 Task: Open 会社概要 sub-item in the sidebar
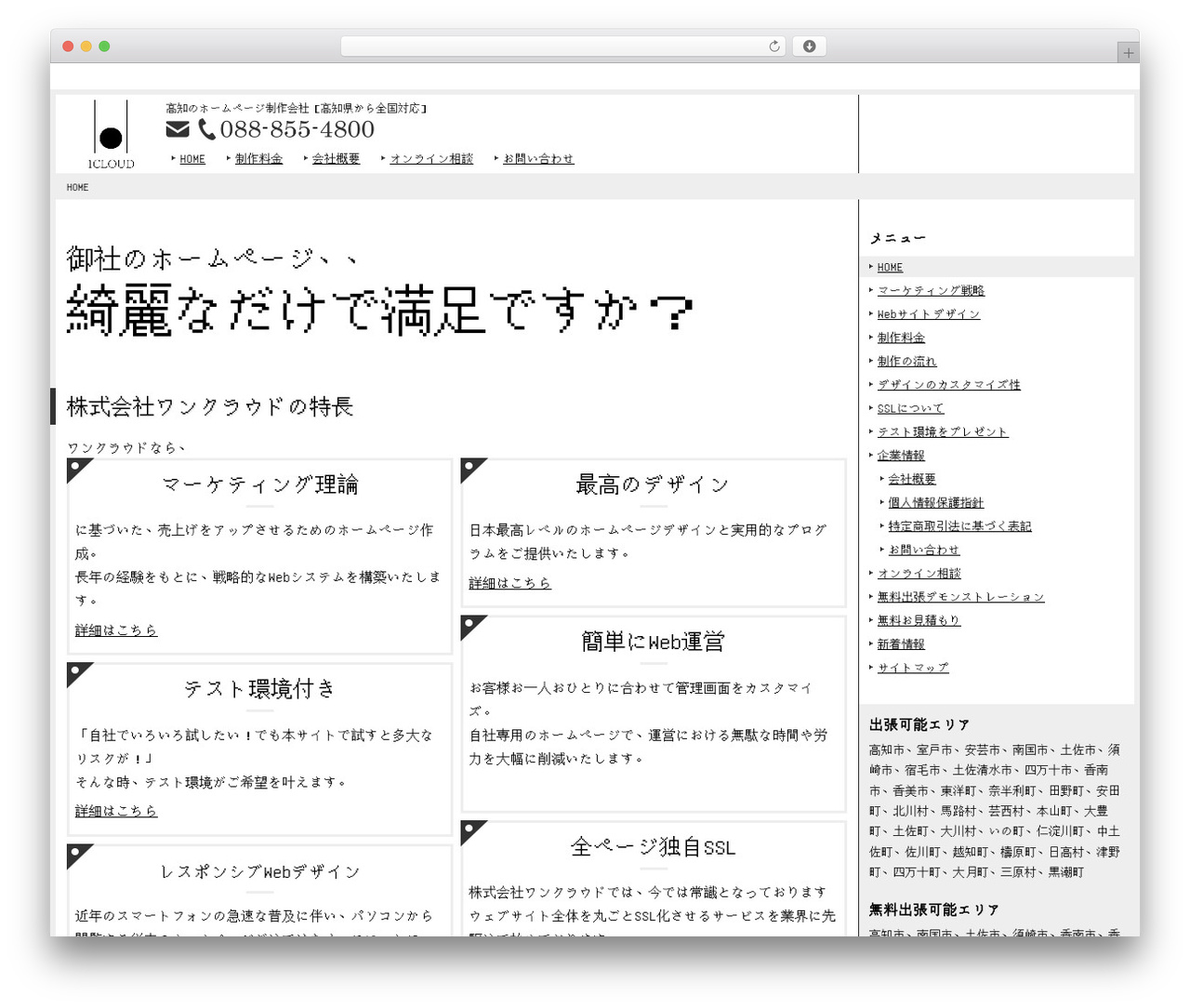(912, 479)
